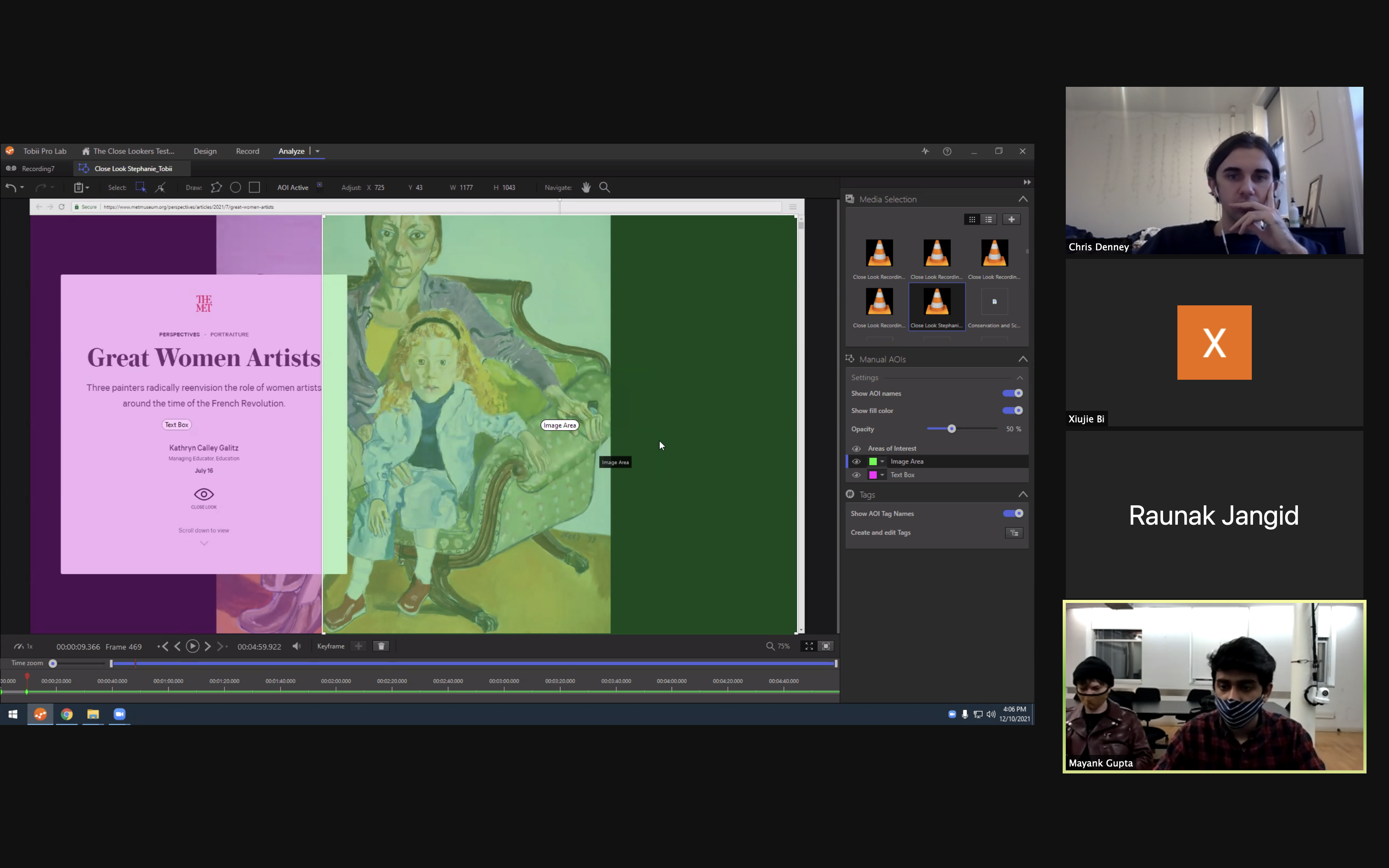Choose the rectangle draw tool
1389x868 pixels.
pyautogui.click(x=254, y=187)
